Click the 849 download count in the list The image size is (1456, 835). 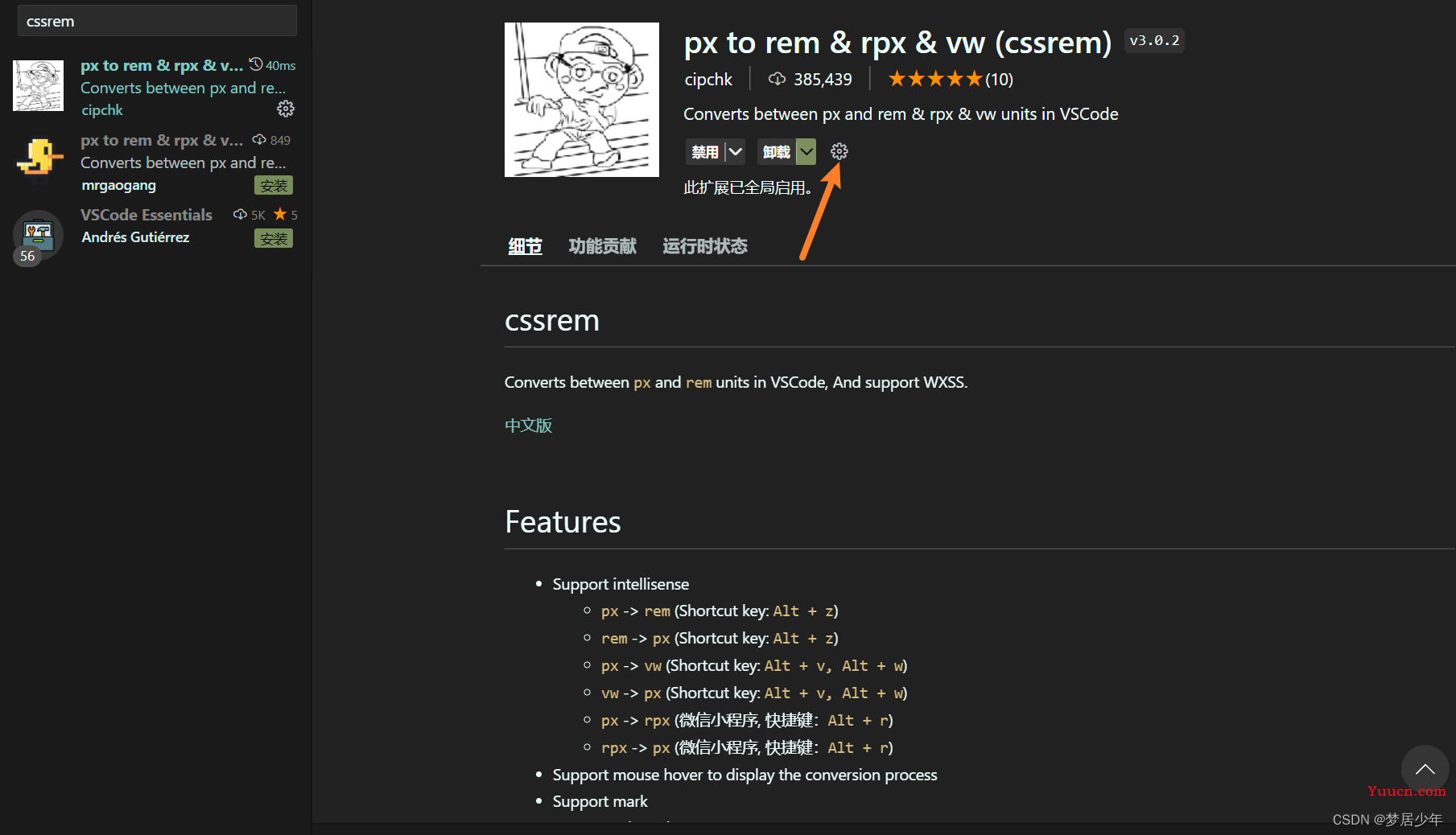(x=271, y=140)
